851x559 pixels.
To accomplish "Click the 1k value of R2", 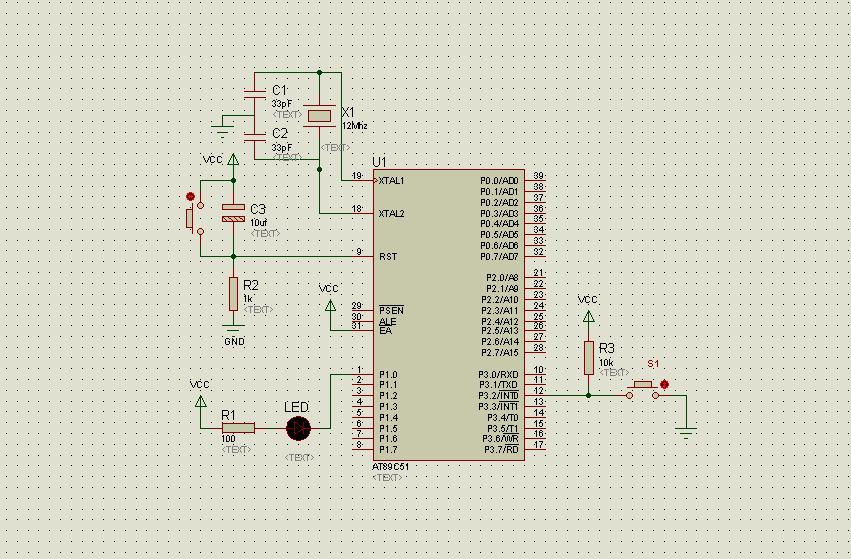I will (x=247, y=298).
